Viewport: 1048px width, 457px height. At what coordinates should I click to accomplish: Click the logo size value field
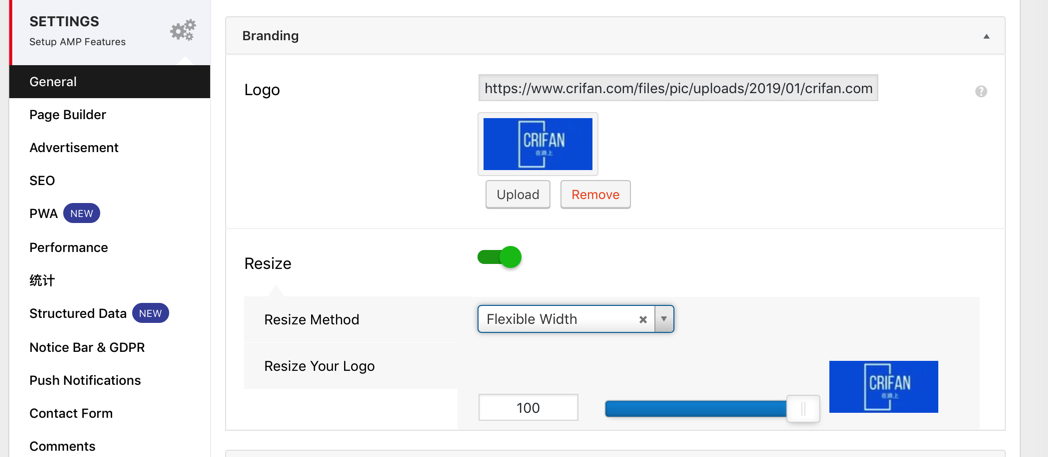tap(528, 408)
